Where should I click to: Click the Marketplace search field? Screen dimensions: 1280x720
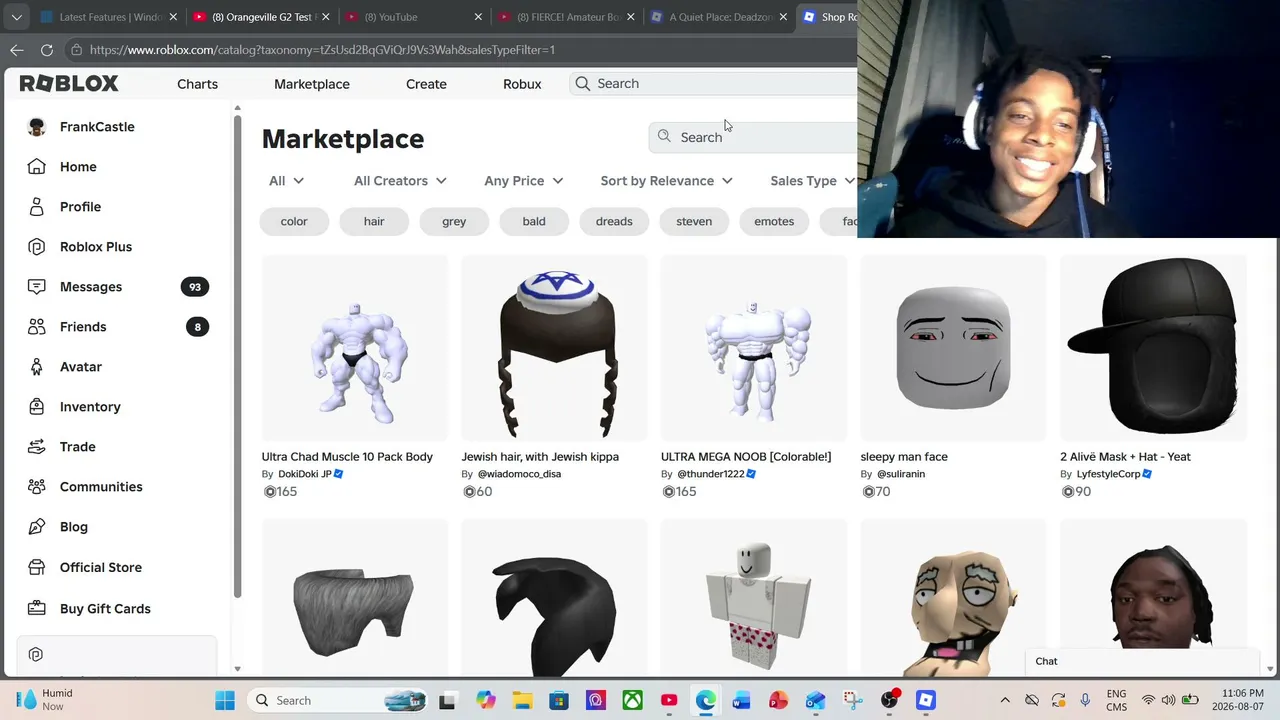point(753,137)
